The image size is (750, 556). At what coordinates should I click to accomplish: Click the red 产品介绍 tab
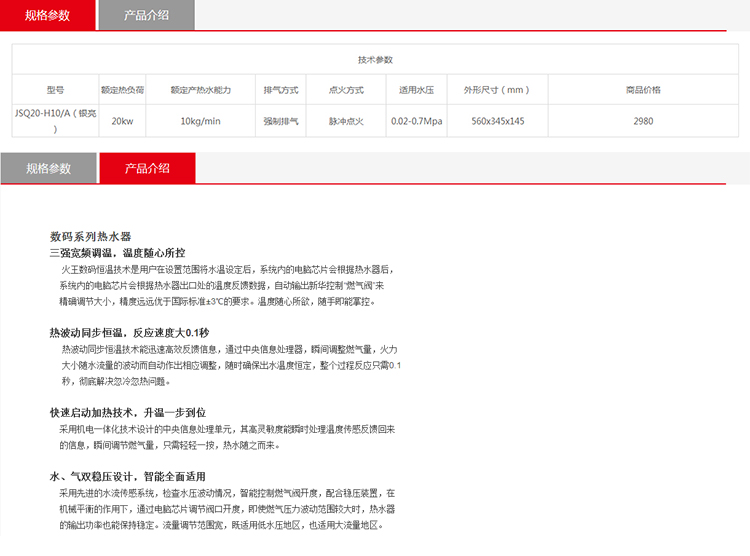pos(147,168)
